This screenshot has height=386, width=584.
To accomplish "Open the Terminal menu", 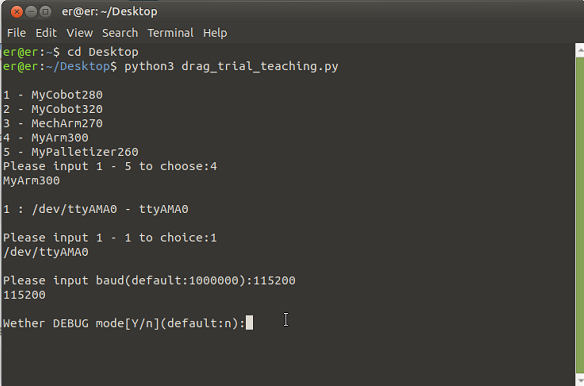I will pos(171,33).
